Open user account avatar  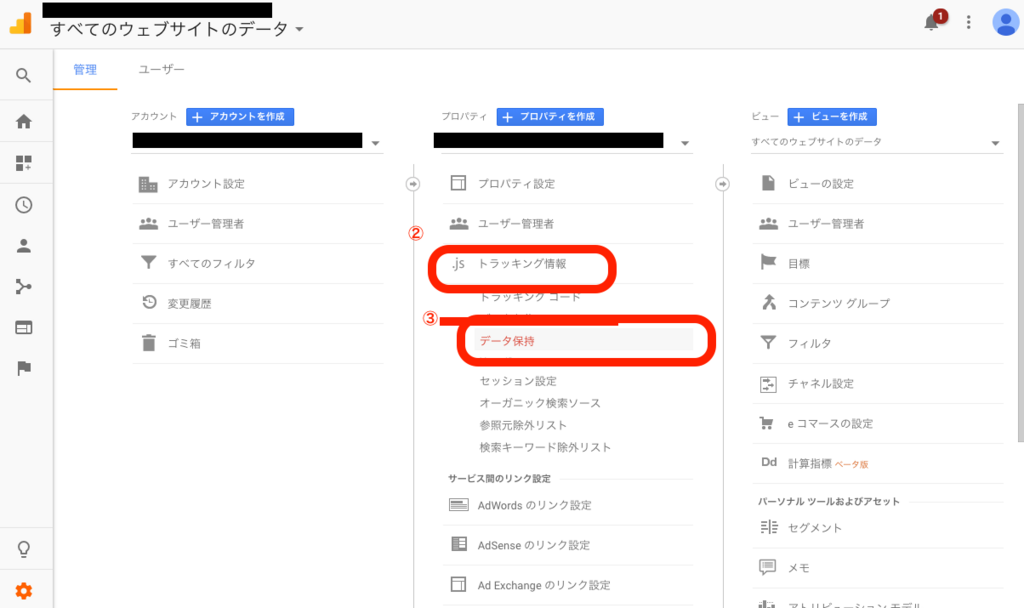coord(1005,23)
